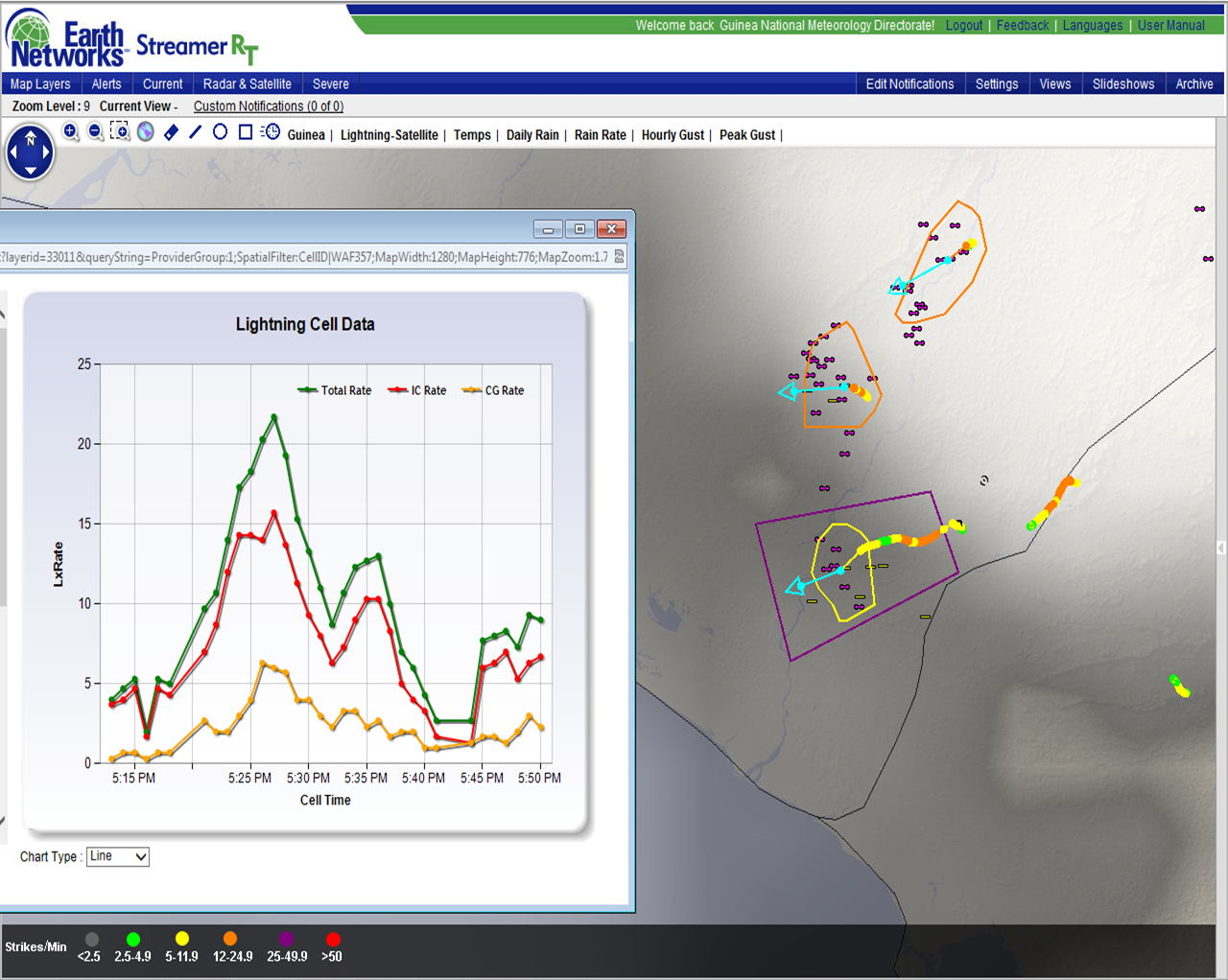Open the Map Layers menu
Viewport: 1228px width, 980px height.
click(x=40, y=84)
